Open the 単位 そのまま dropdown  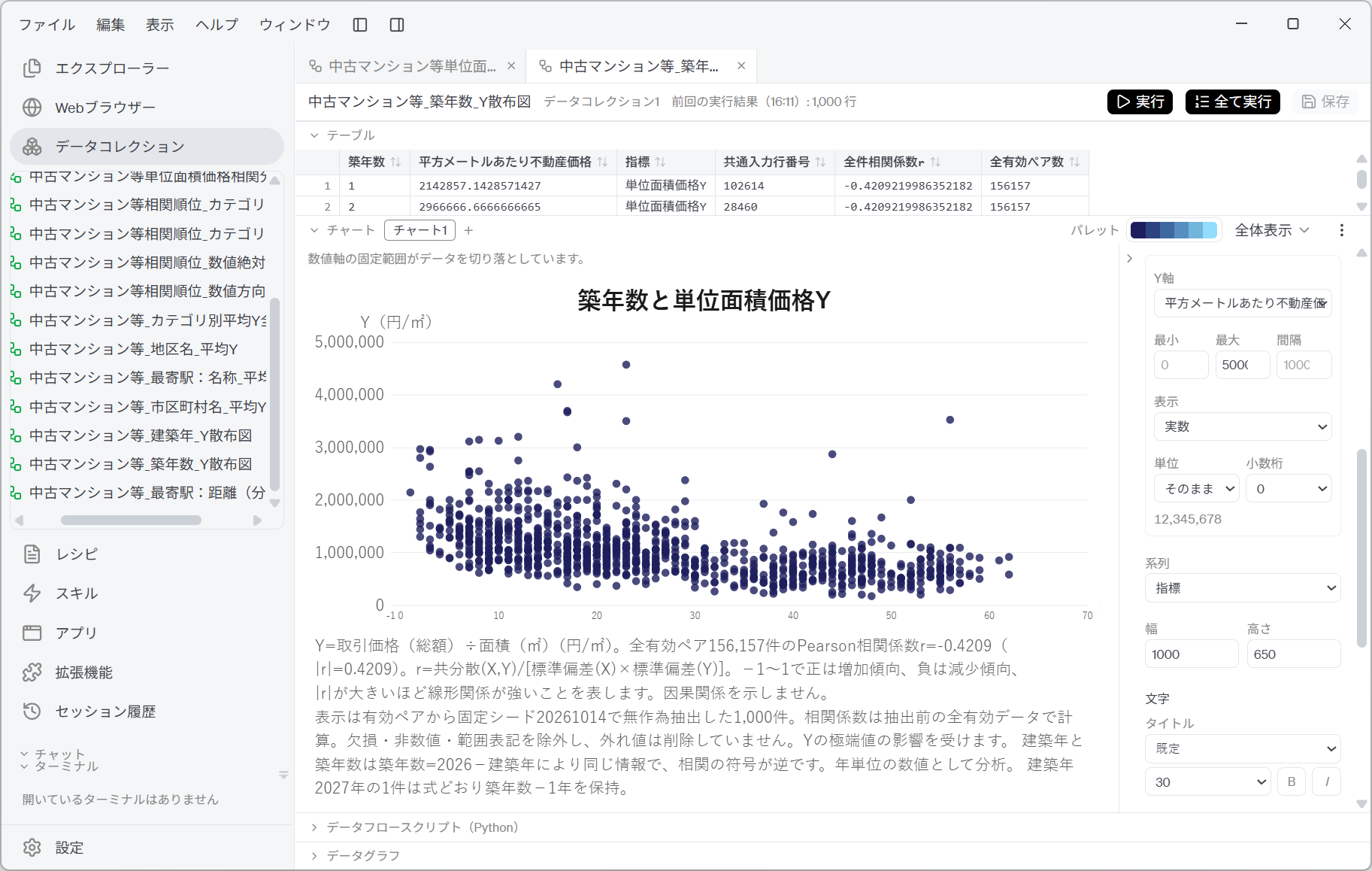1197,489
